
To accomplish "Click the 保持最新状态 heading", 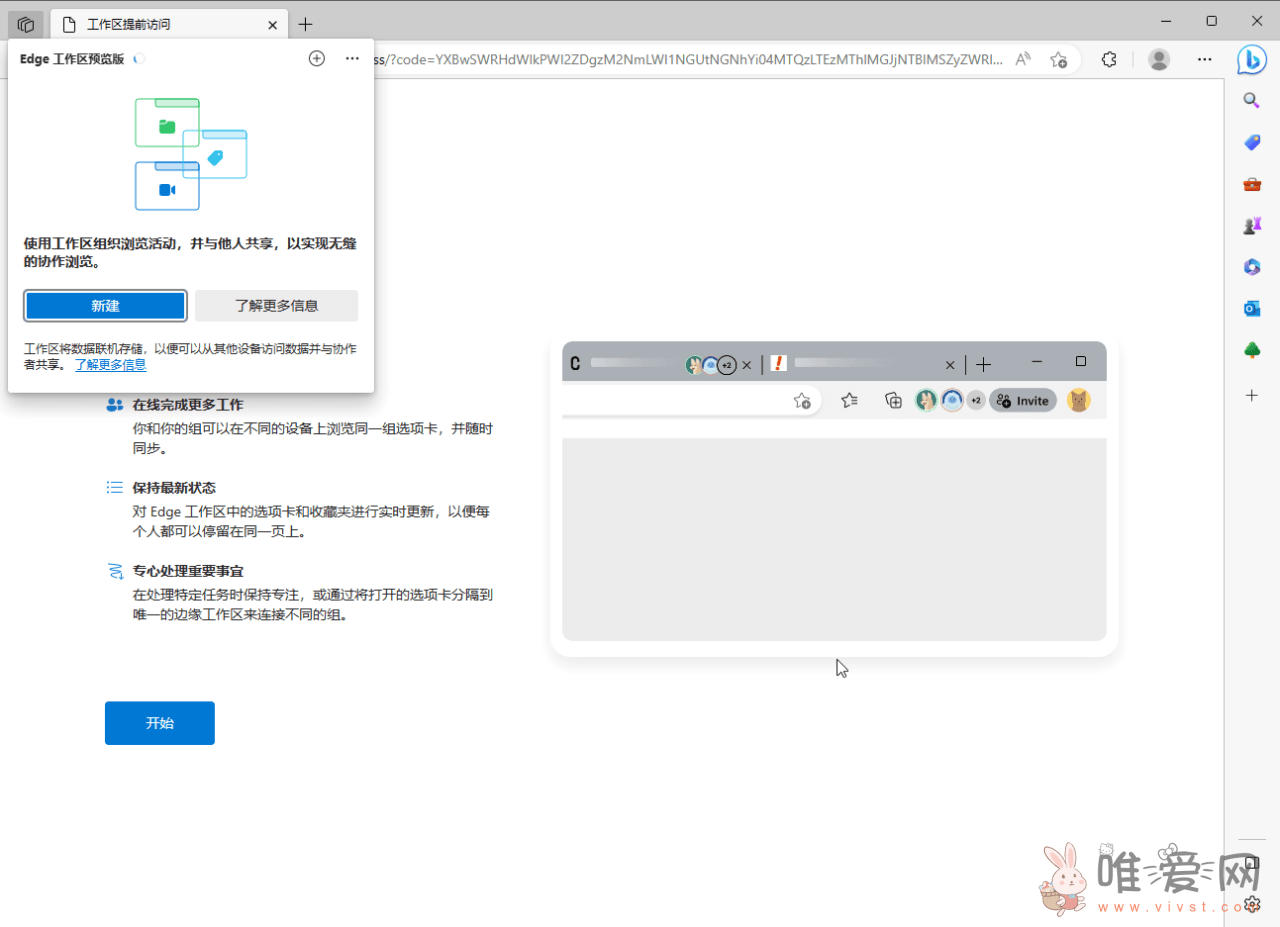I will click(x=174, y=488).
